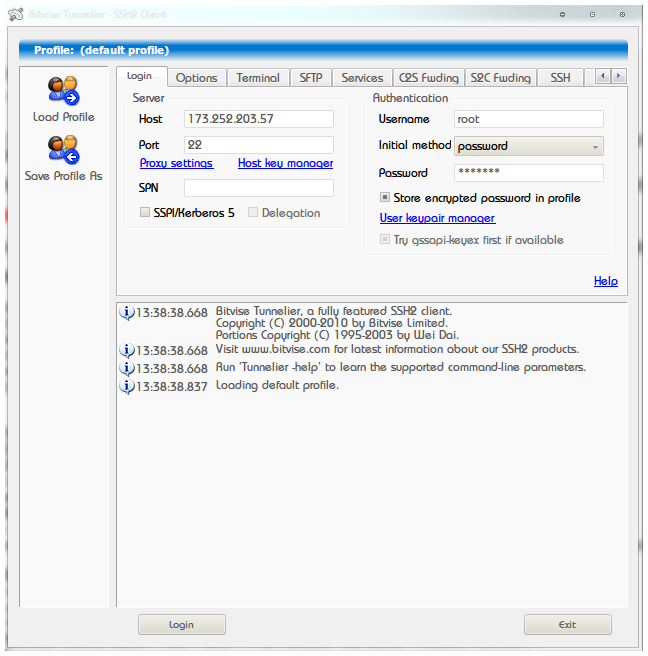
Task: Open the Options tab
Action: [x=197, y=78]
